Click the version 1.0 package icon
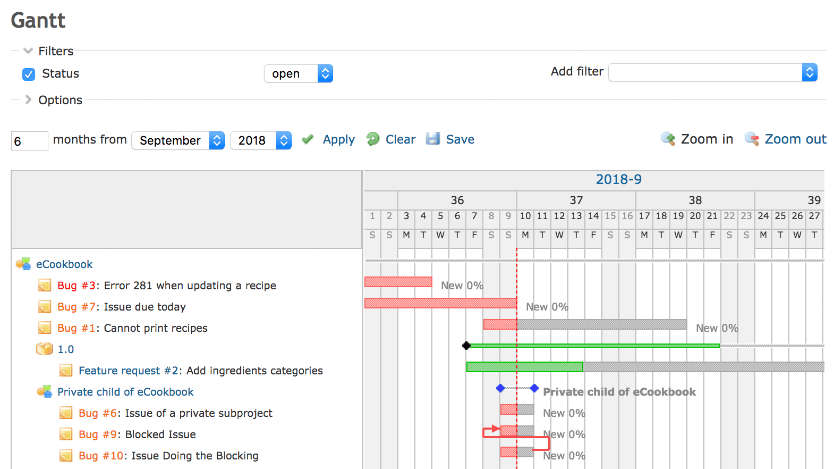Screen dimensions: 834x469 [x=44, y=350]
